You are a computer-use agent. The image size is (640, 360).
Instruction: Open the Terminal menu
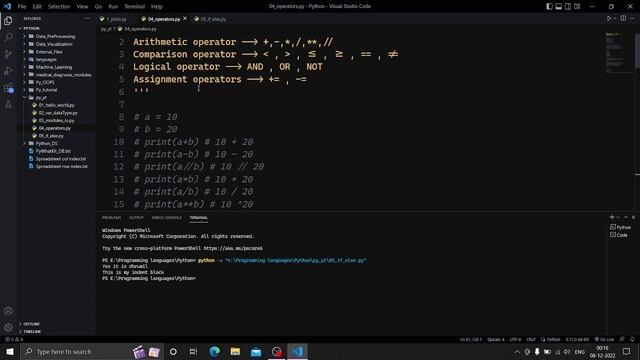[x=134, y=7]
